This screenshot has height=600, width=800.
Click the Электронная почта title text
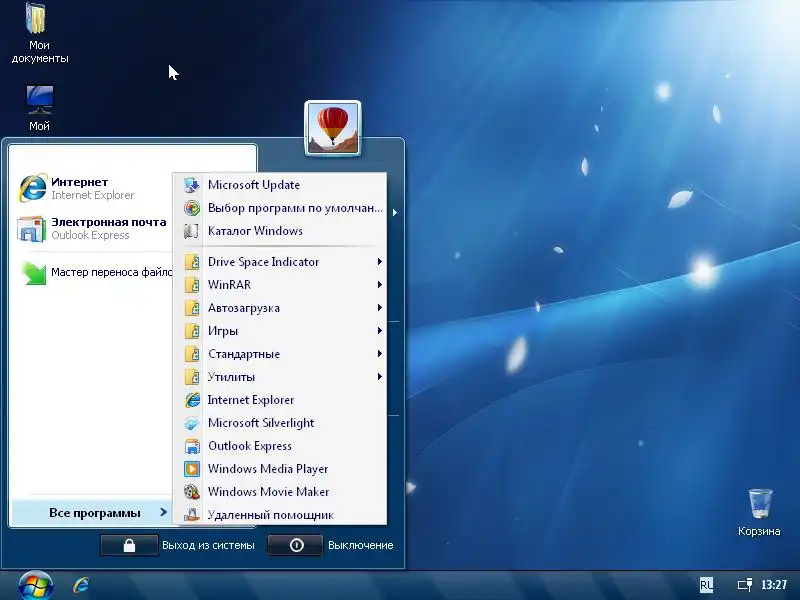click(x=109, y=222)
